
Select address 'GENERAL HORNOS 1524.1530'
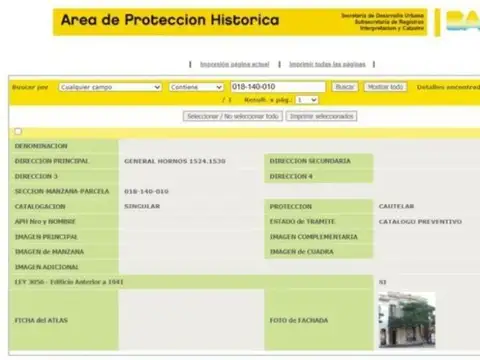click(175, 161)
